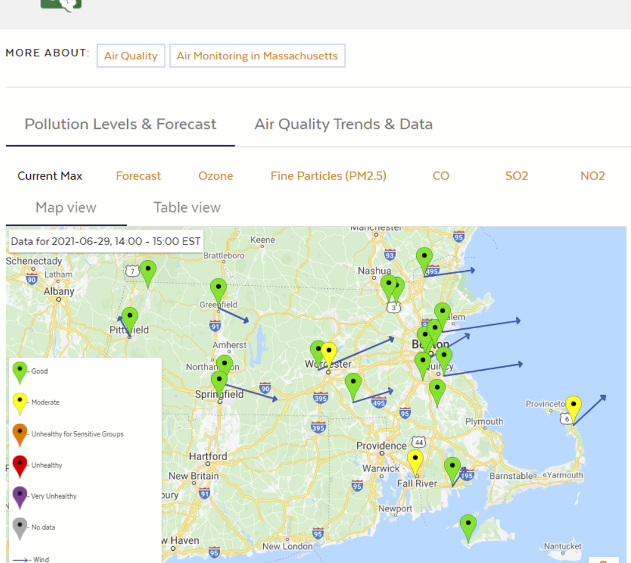Click the yellow Moderate legend icon
This screenshot has height=563, width=631.
coord(20,404)
